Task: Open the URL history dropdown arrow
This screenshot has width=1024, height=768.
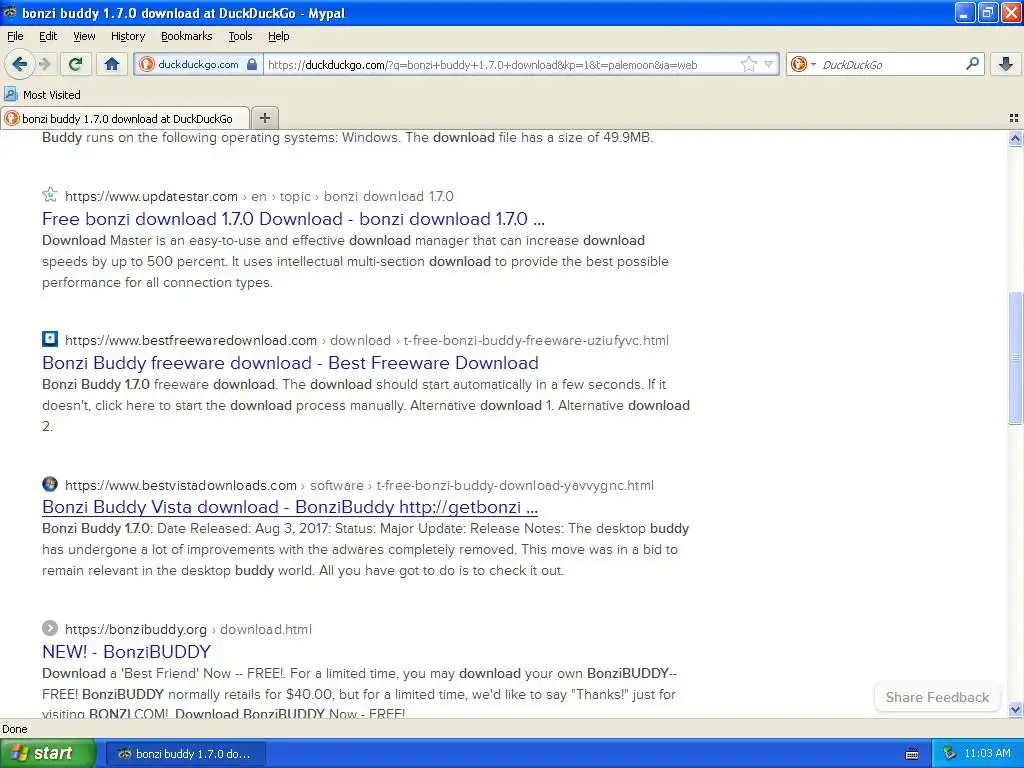Action: [769, 64]
